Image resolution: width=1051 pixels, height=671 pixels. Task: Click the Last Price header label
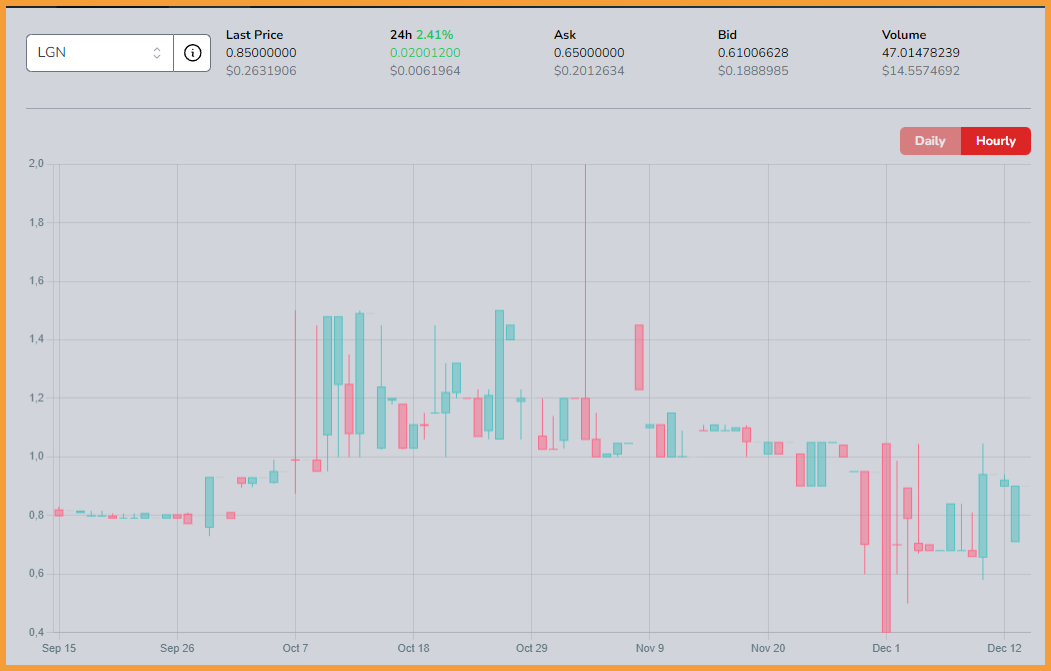click(254, 35)
